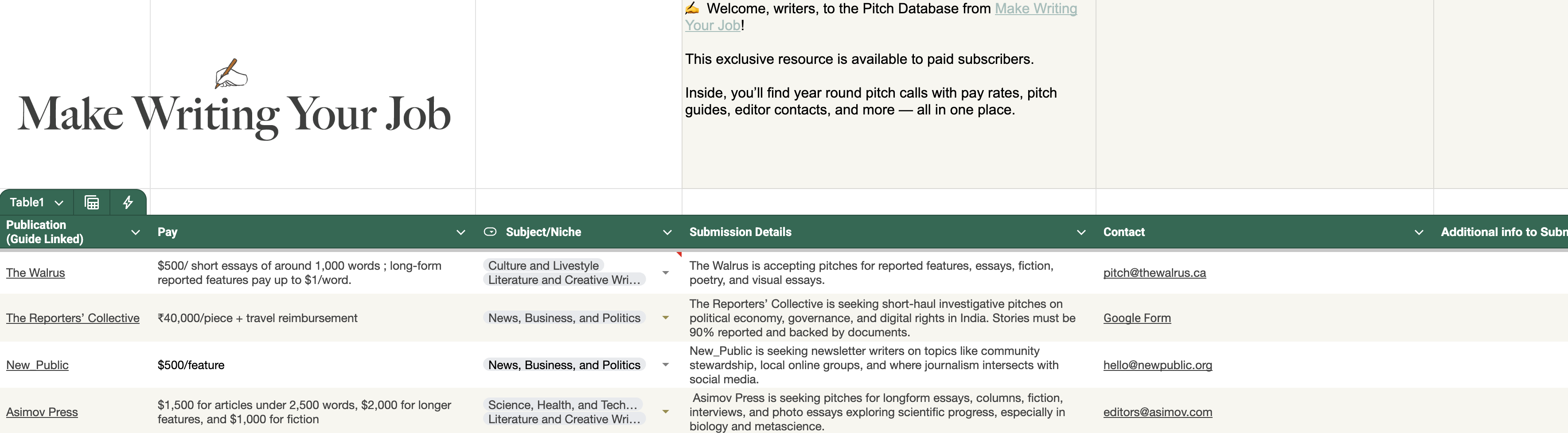Open the Google Form contact link
The height and width of the screenshot is (433, 1568).
pyautogui.click(x=1137, y=318)
